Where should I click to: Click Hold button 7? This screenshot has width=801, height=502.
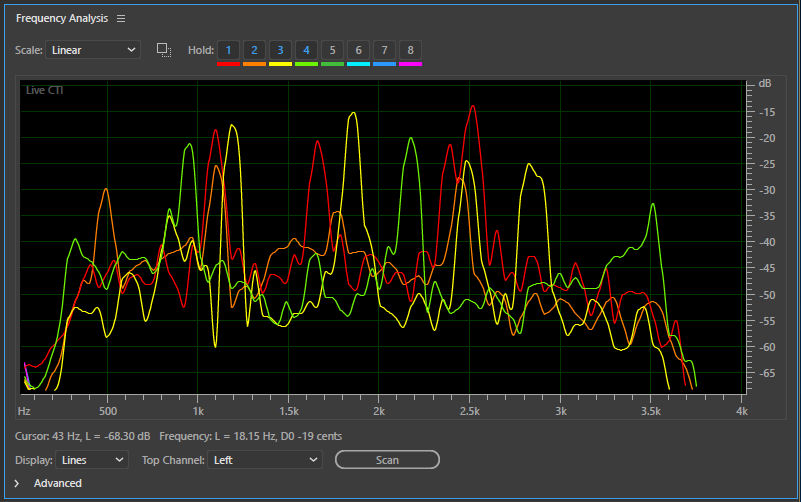coord(384,50)
